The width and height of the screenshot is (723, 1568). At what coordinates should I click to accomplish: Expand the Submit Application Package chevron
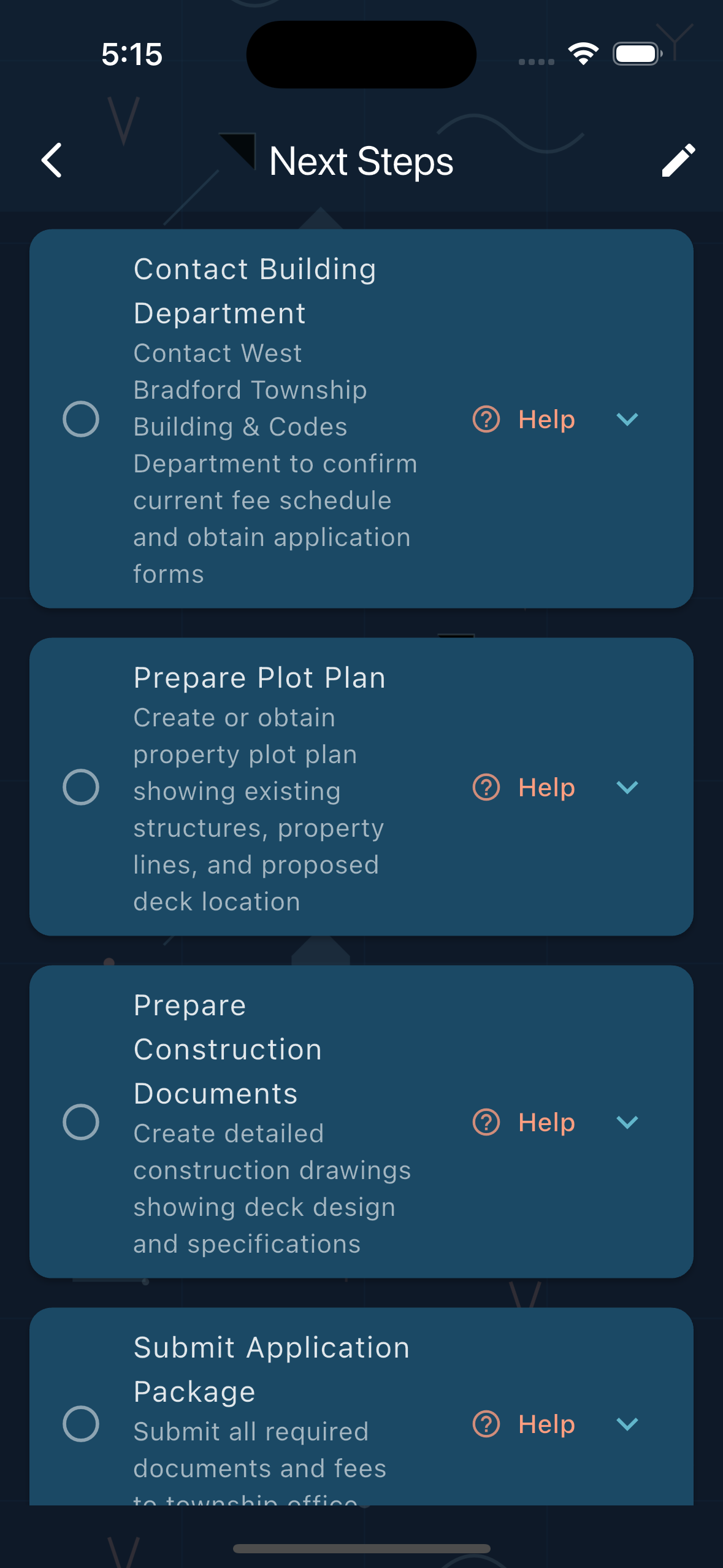(627, 1424)
